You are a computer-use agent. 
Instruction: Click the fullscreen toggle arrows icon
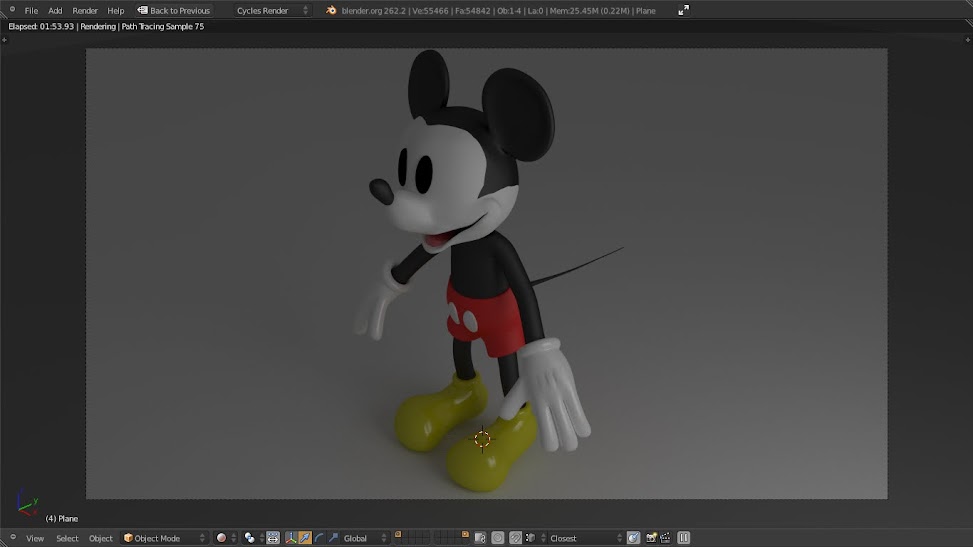pos(684,10)
